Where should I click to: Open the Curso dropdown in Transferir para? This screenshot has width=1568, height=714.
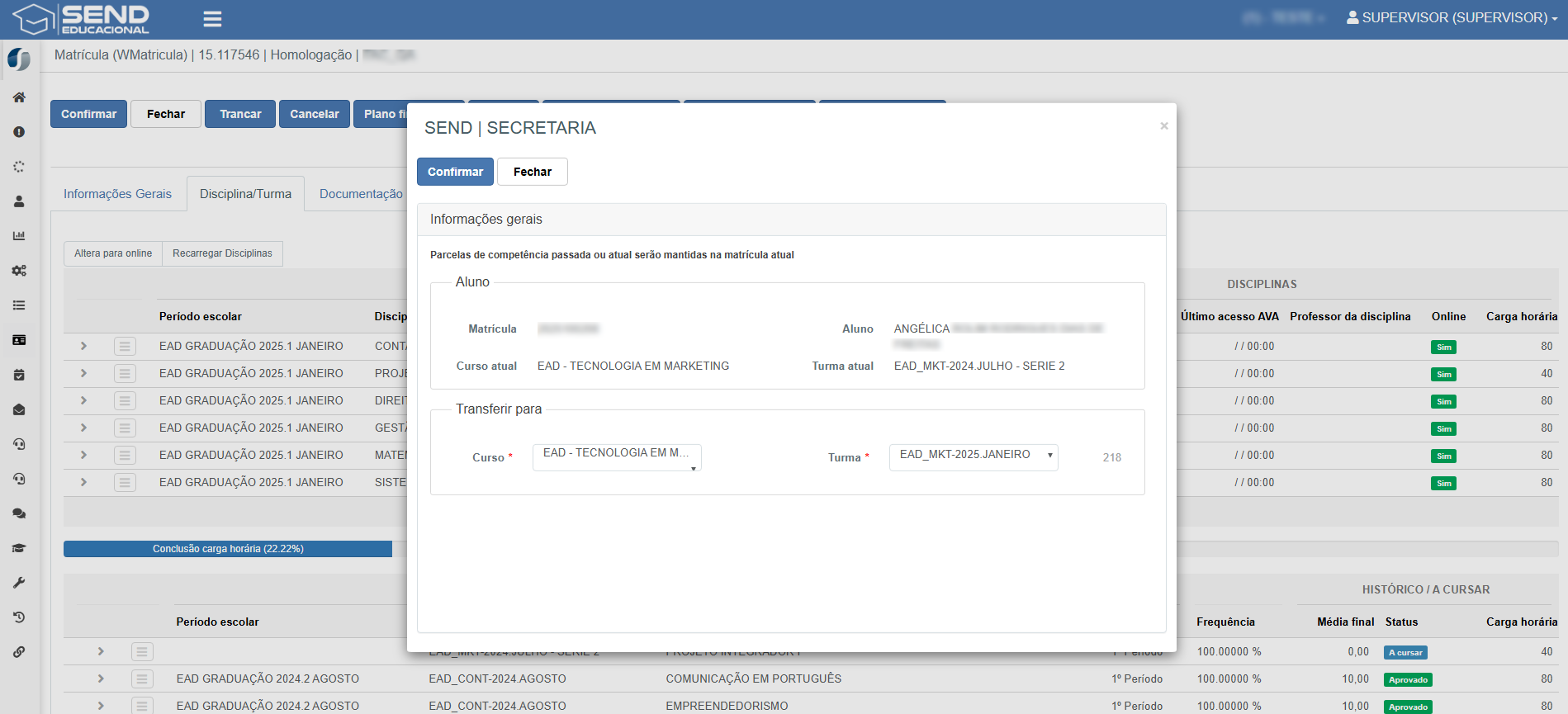click(x=617, y=457)
